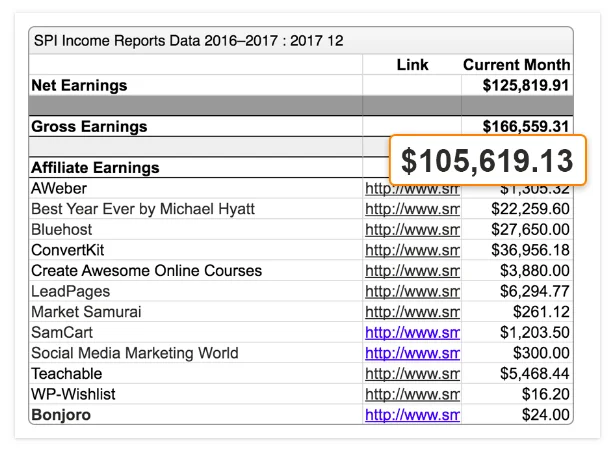The width and height of the screenshot is (616, 449).
Task: Select the Create Awesome Online Courses name
Action: click(x=147, y=271)
